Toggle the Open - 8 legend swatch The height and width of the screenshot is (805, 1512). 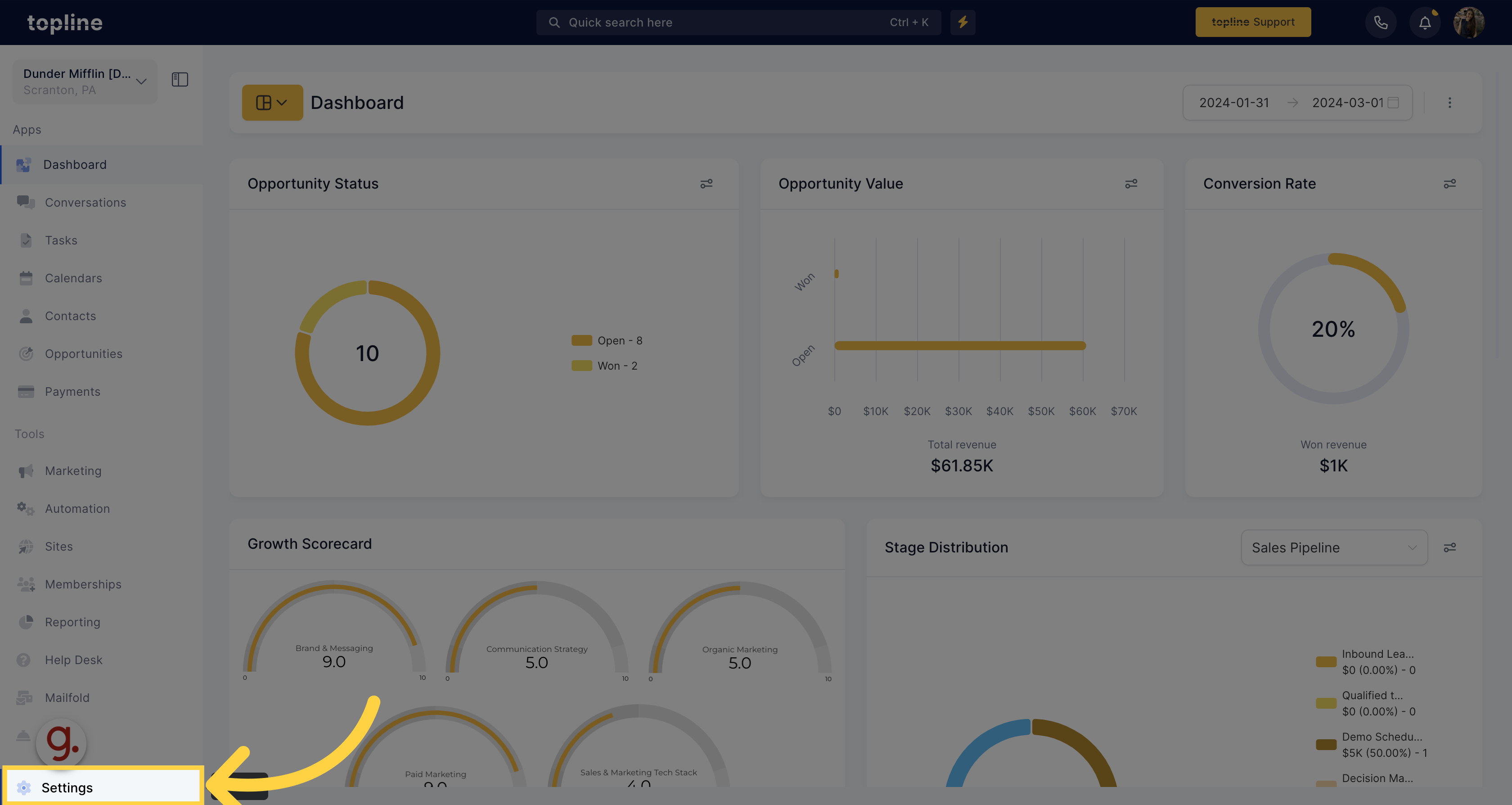point(582,340)
